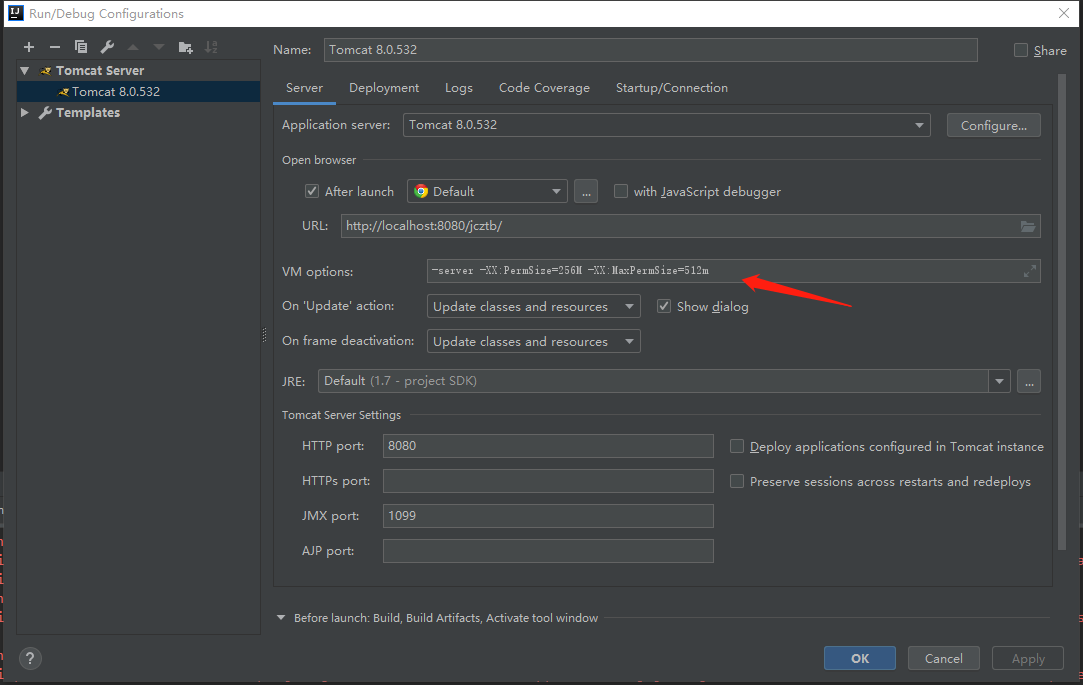Click the AJP port field
1083x685 pixels.
[548, 551]
